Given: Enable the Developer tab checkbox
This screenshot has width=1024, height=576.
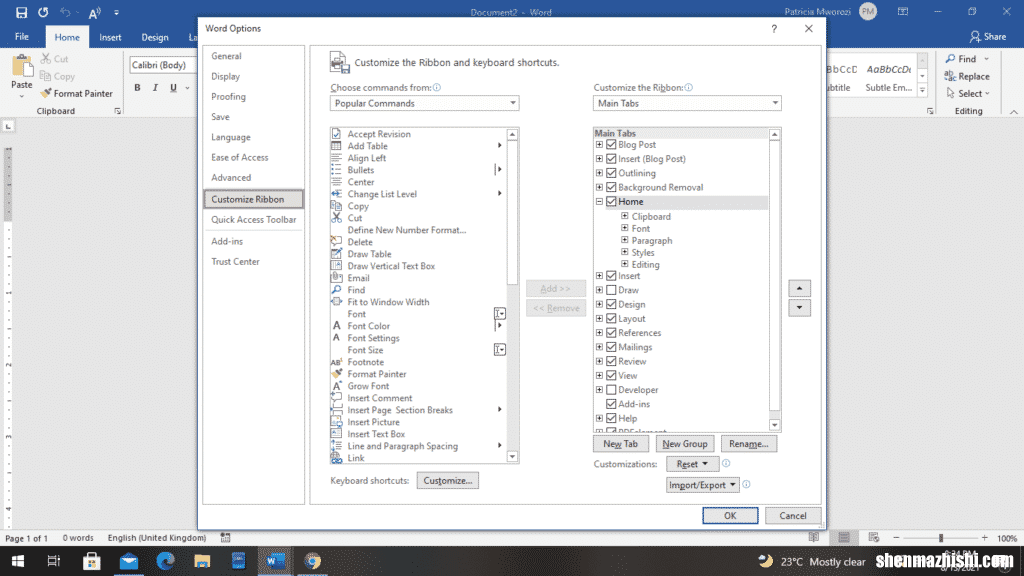Looking at the screenshot, I should [x=611, y=390].
